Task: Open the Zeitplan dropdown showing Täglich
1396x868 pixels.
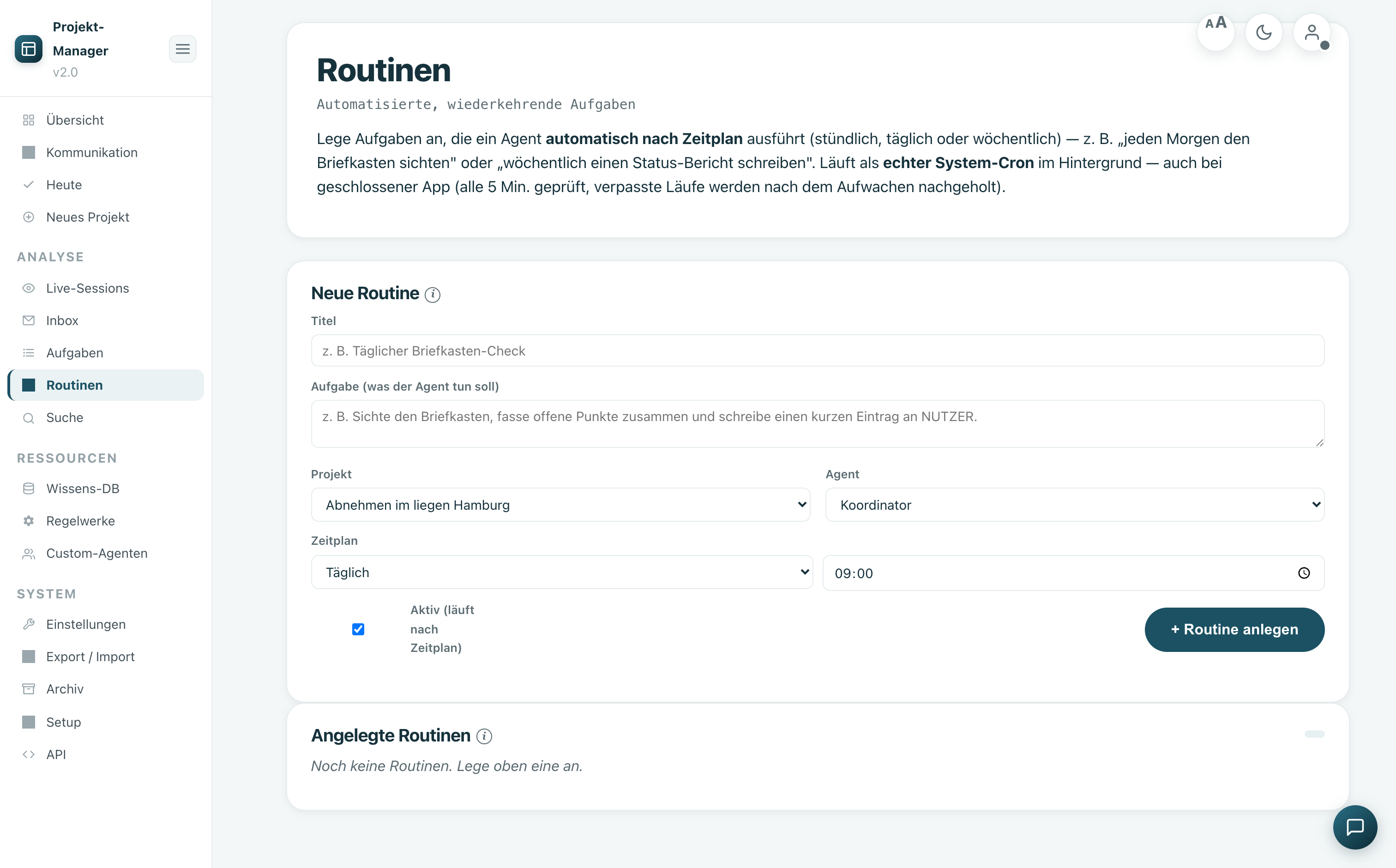Action: point(562,572)
